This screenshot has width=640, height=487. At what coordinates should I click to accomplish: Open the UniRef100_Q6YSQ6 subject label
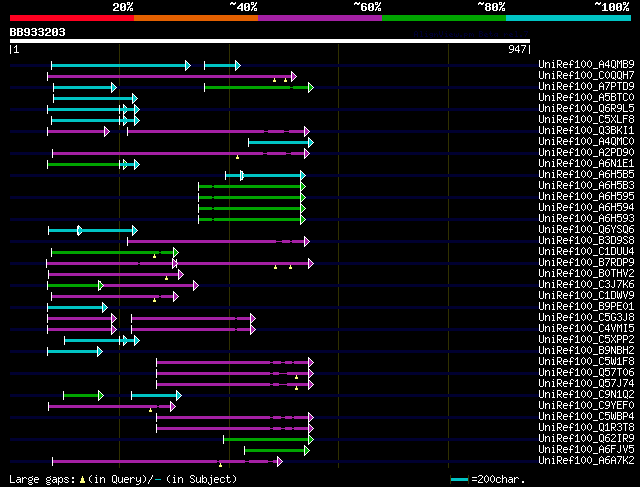click(x=586, y=229)
